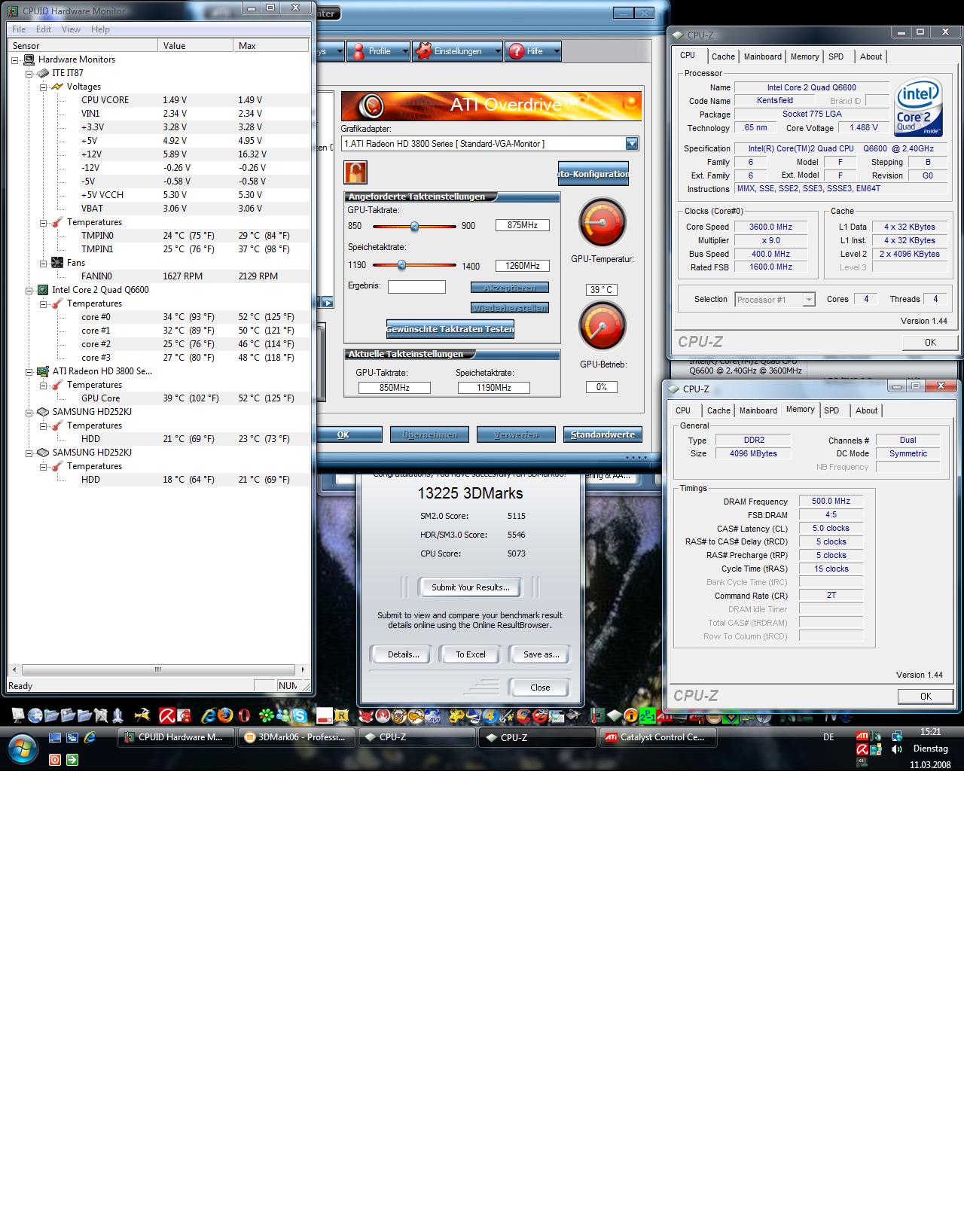The image size is (964, 1232).
Task: Click HWMonitor horizontal scrollbar
Action: pyautogui.click(x=158, y=669)
